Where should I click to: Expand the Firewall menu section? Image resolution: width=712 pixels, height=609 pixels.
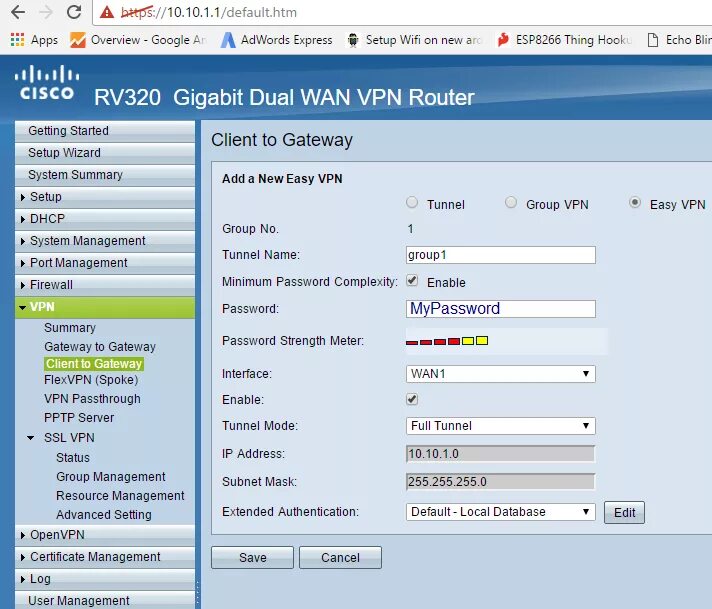tap(105, 285)
